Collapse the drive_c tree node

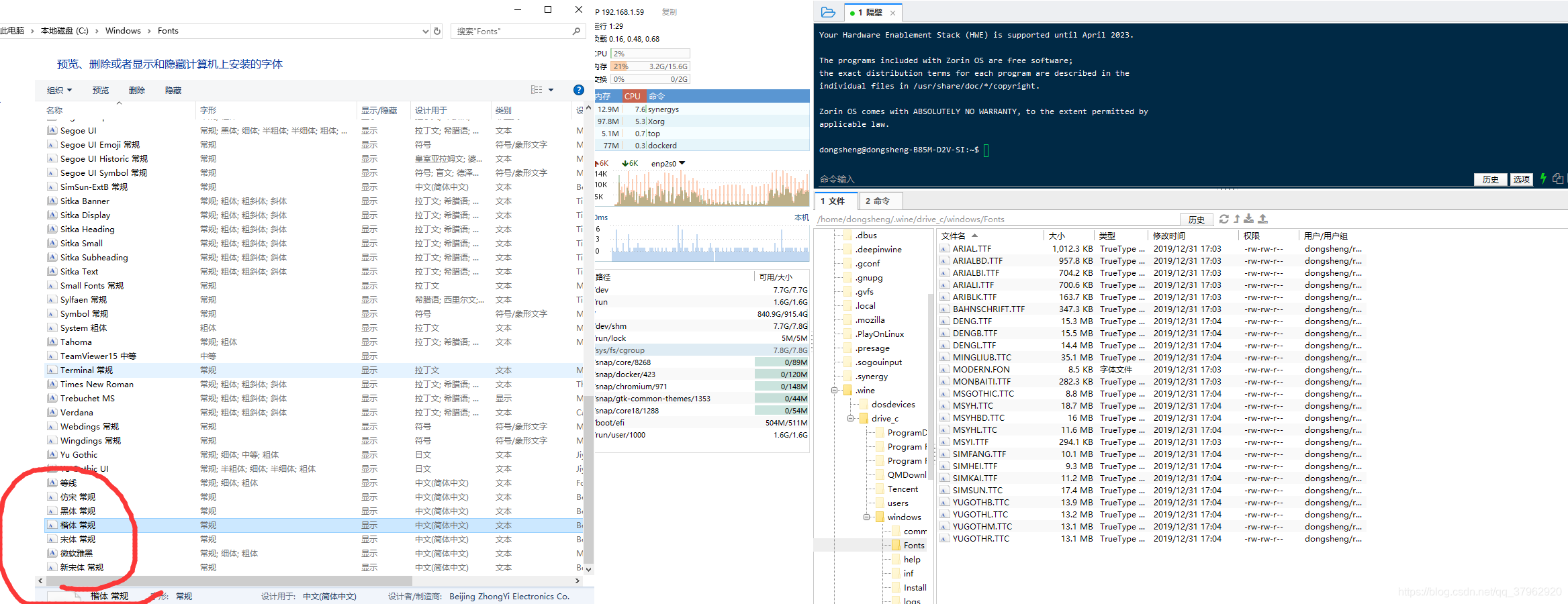[x=850, y=418]
